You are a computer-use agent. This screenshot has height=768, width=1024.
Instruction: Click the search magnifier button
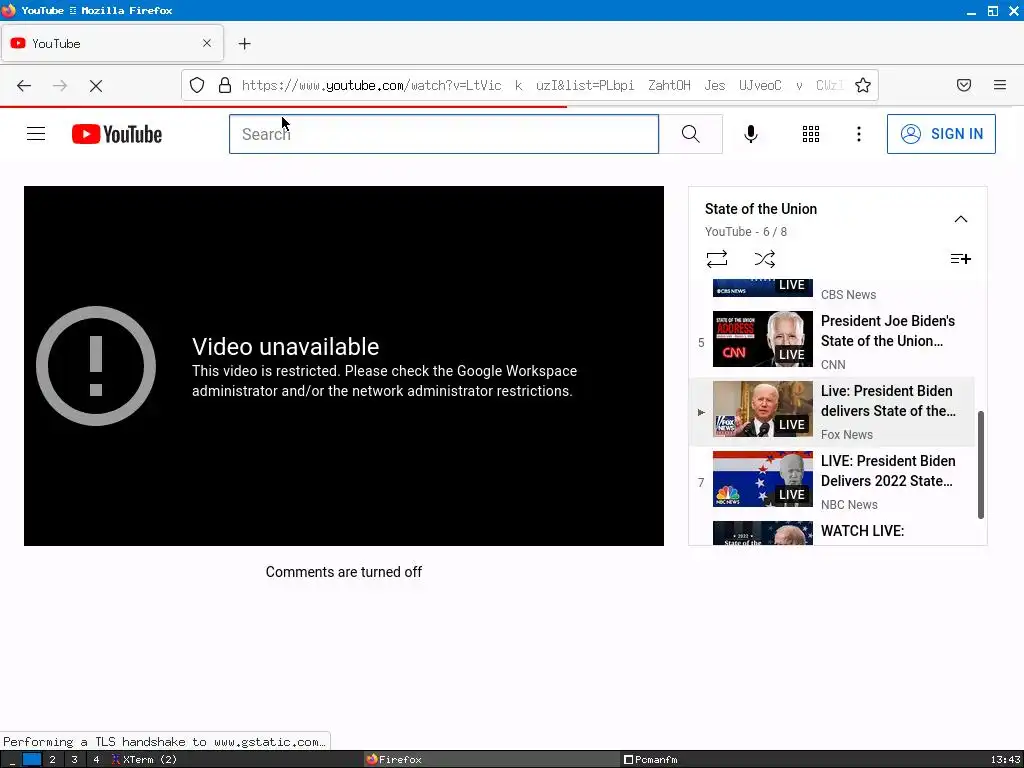(x=690, y=134)
